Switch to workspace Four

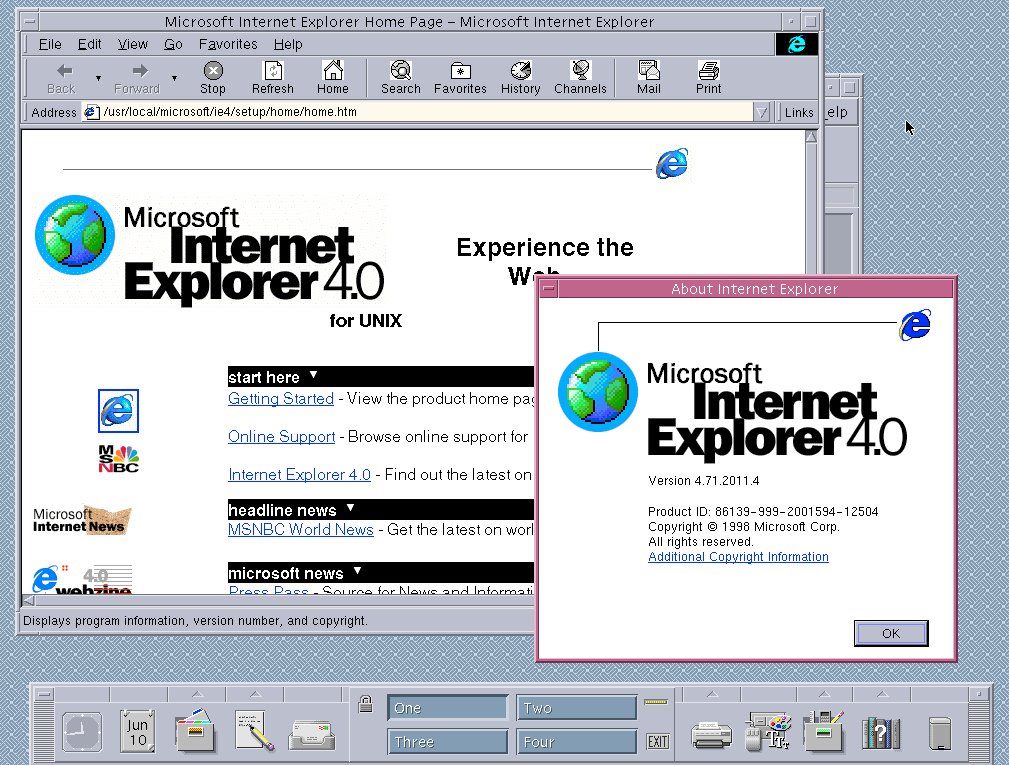click(x=577, y=742)
